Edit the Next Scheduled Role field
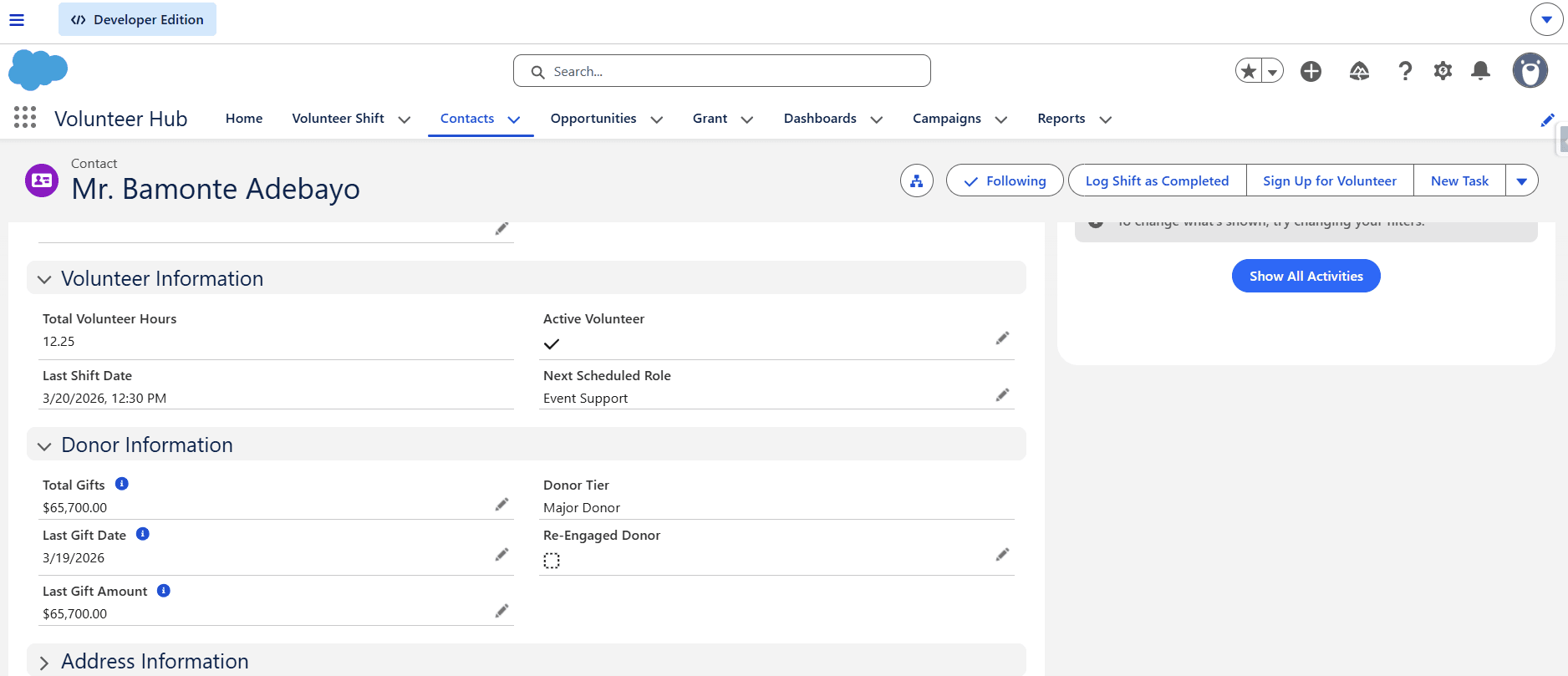 [x=1002, y=395]
